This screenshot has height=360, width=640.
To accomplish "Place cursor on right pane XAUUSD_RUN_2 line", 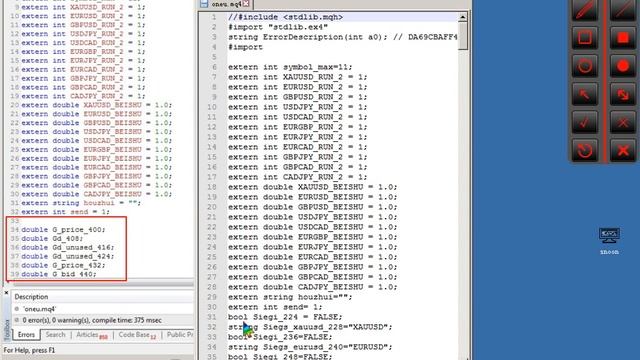I will 298,77.
